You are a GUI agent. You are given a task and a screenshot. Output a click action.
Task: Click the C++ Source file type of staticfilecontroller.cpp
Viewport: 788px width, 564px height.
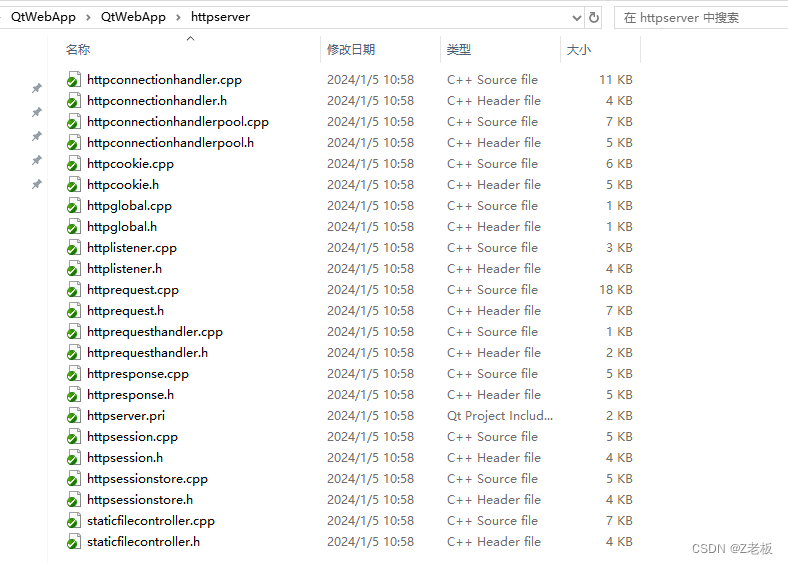coord(492,521)
